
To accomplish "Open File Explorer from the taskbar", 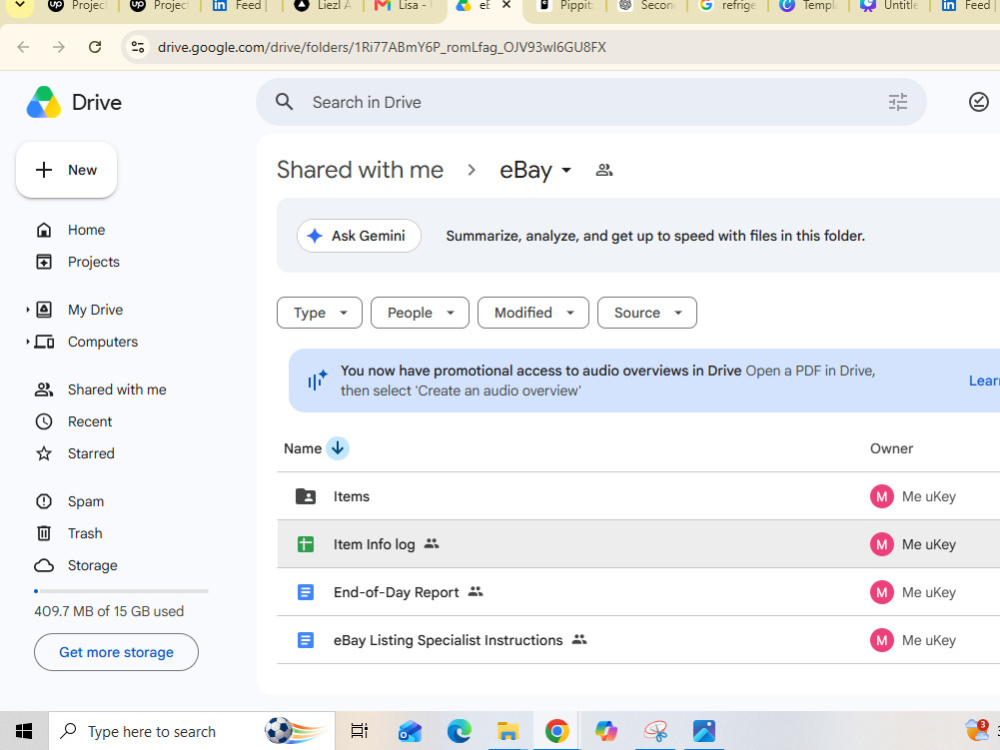I will point(508,731).
